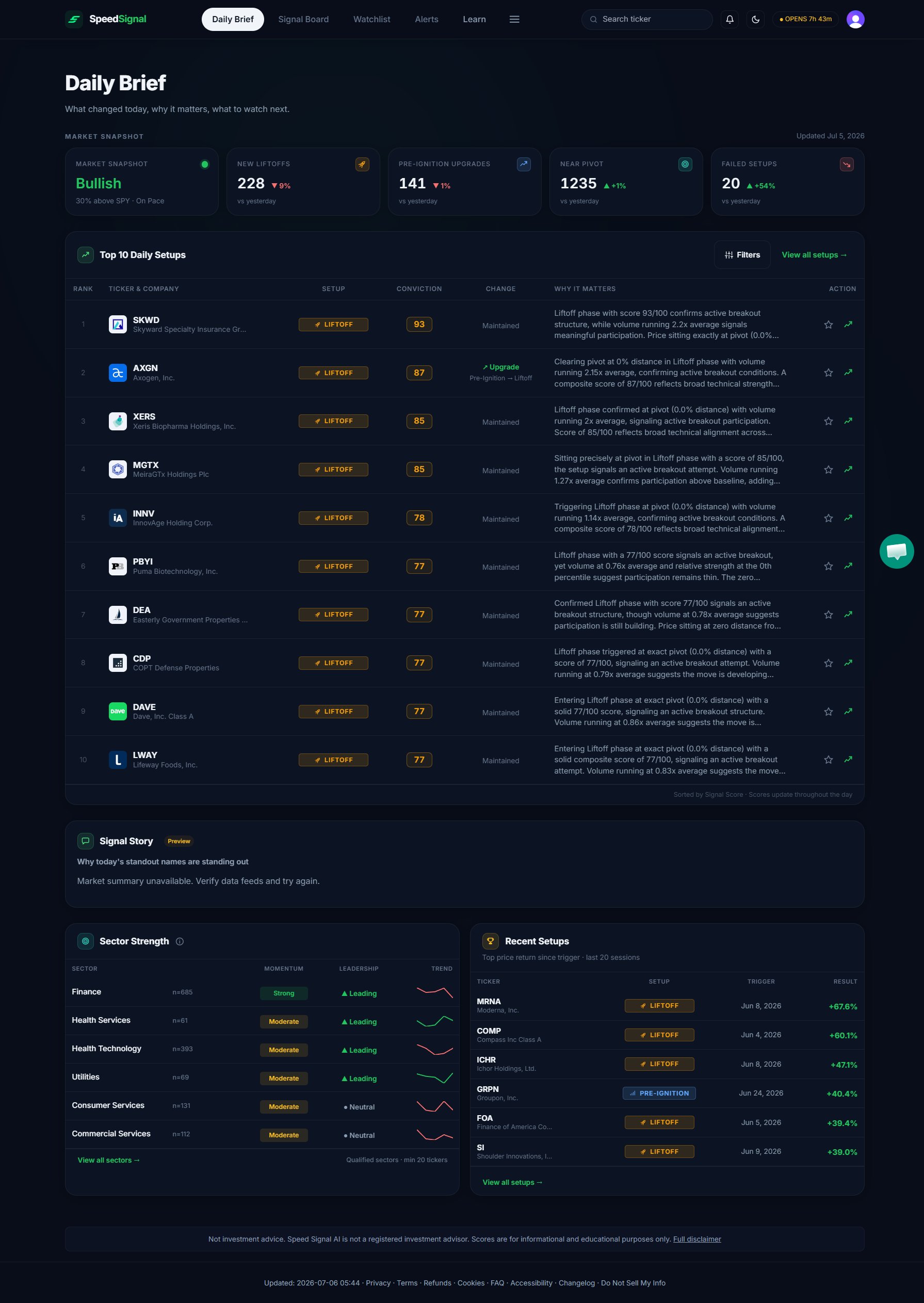Screen dimensions: 924x1303
Task: Select the GRPN Pre-Ignition row
Action: [667, 1093]
